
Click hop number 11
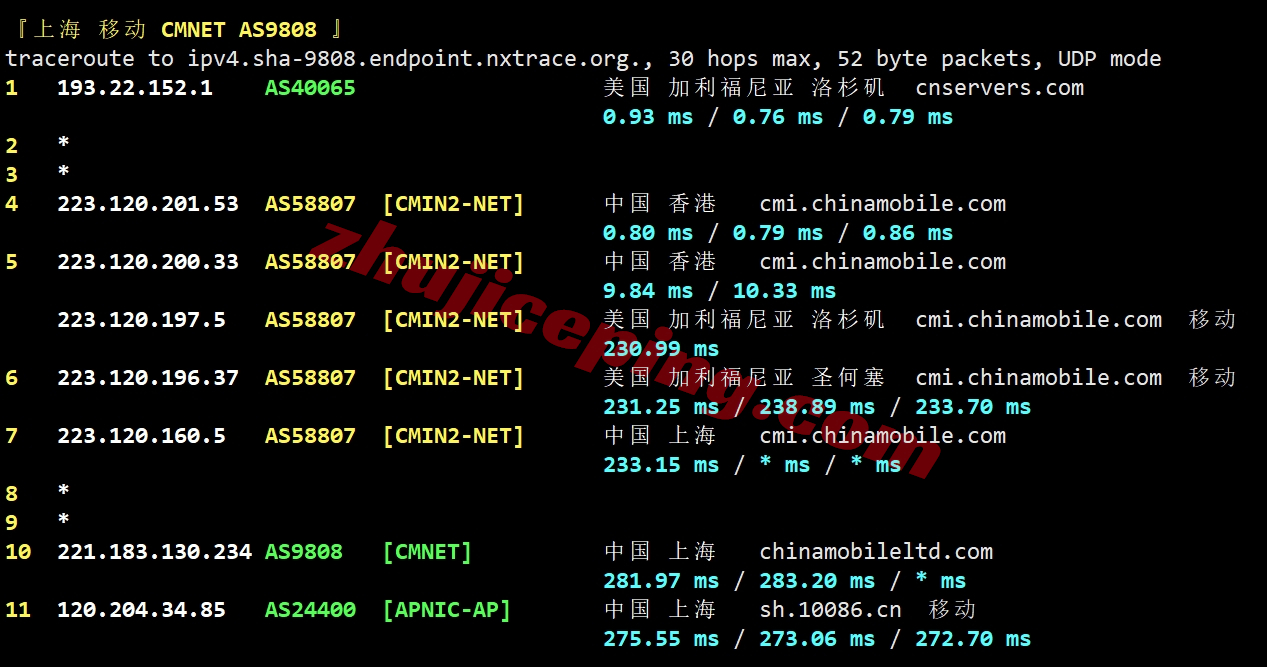click(18, 610)
